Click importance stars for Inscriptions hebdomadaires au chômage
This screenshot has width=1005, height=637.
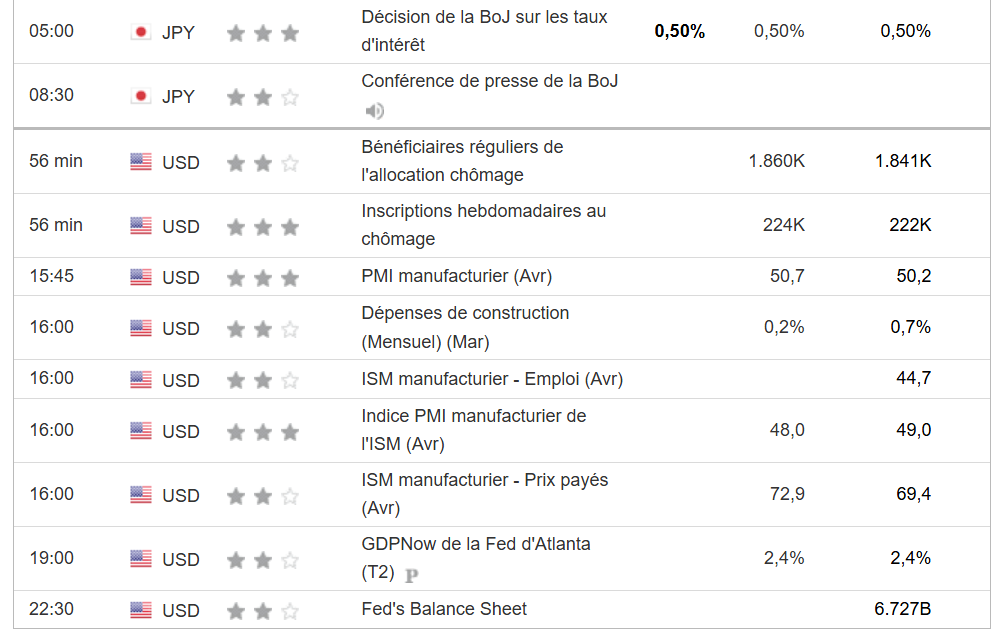click(263, 227)
